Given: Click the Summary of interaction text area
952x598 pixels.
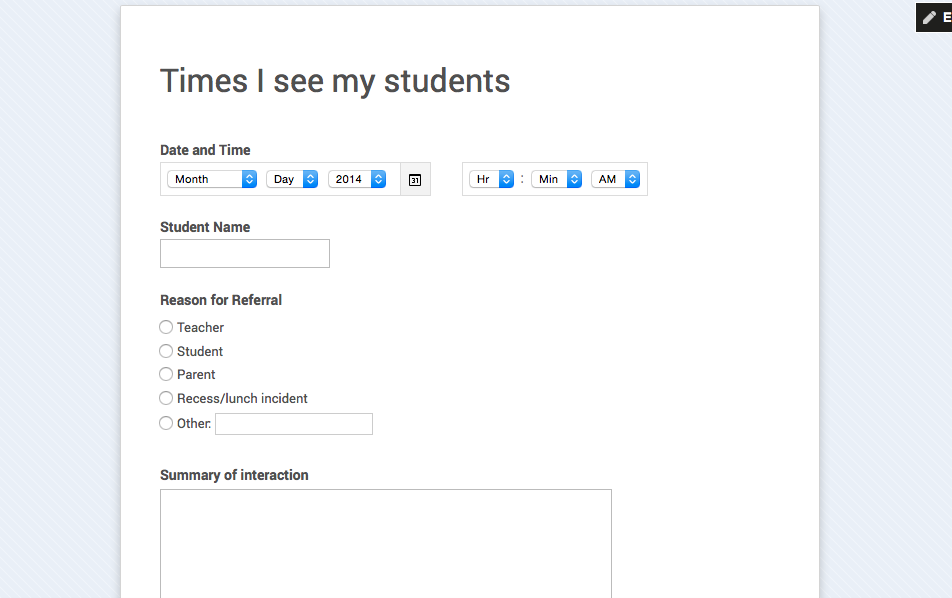Looking at the screenshot, I should coord(386,542).
